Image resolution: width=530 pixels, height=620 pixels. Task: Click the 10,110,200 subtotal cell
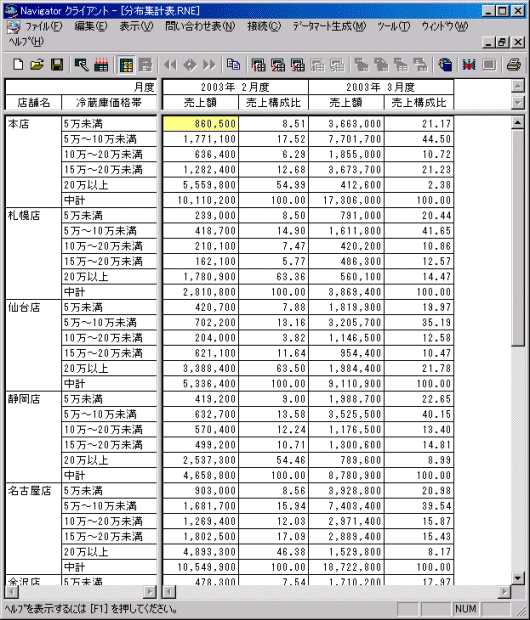click(200, 200)
